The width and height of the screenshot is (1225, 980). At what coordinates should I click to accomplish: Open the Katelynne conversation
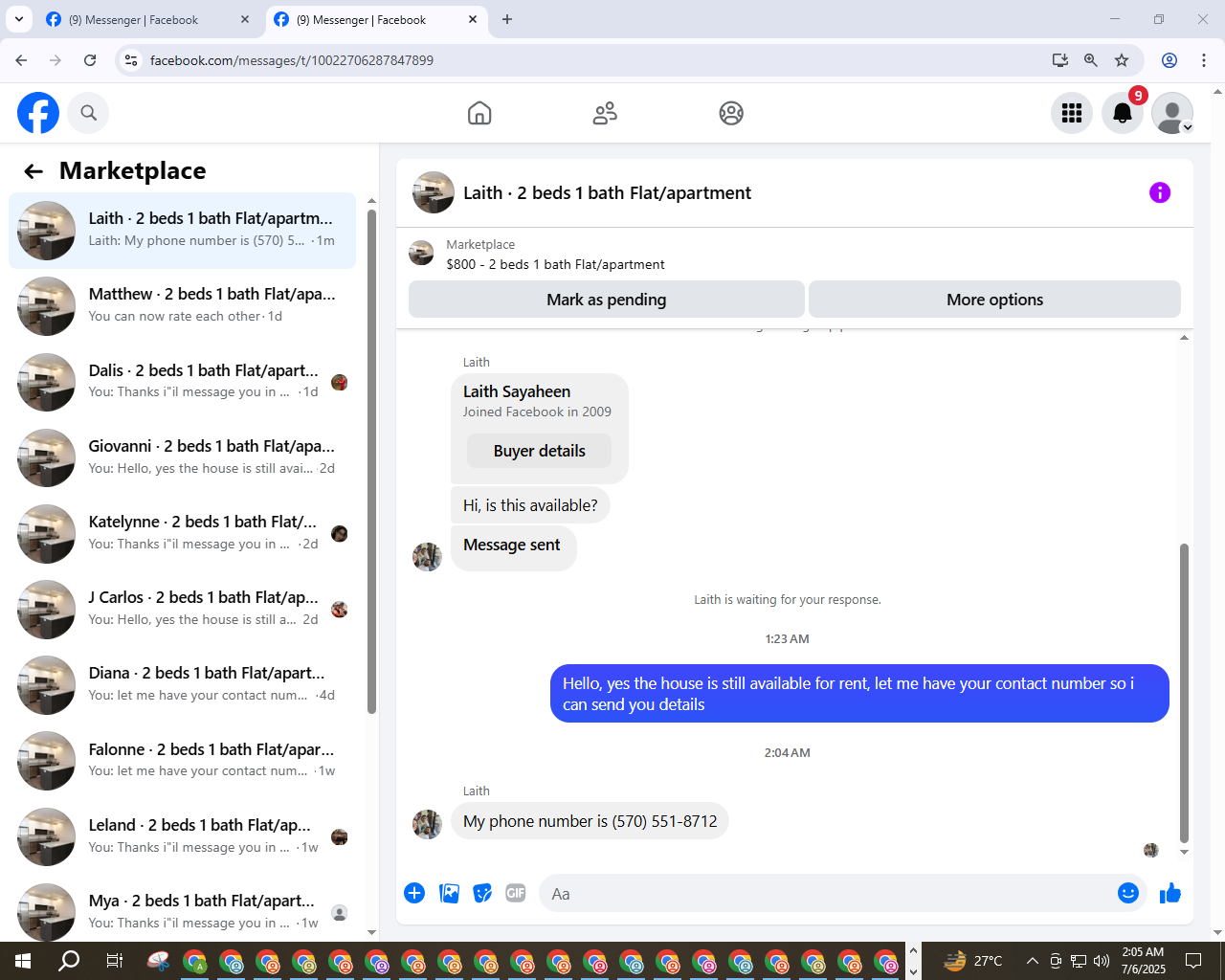(x=182, y=534)
